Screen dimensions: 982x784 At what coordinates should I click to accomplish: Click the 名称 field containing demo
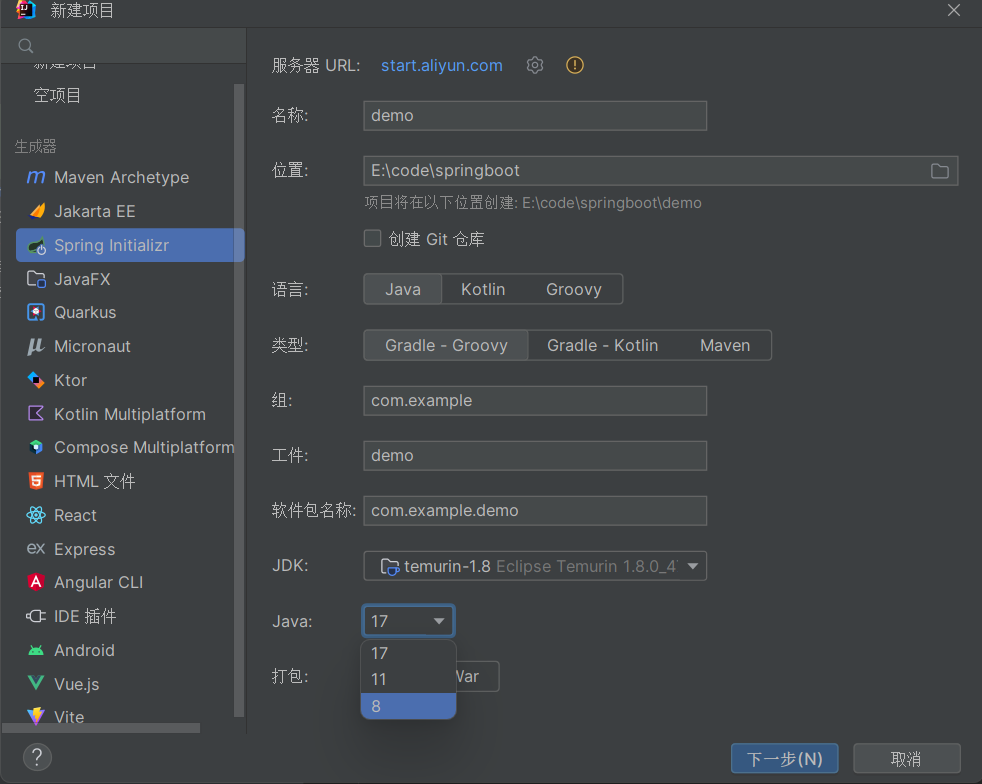click(535, 116)
